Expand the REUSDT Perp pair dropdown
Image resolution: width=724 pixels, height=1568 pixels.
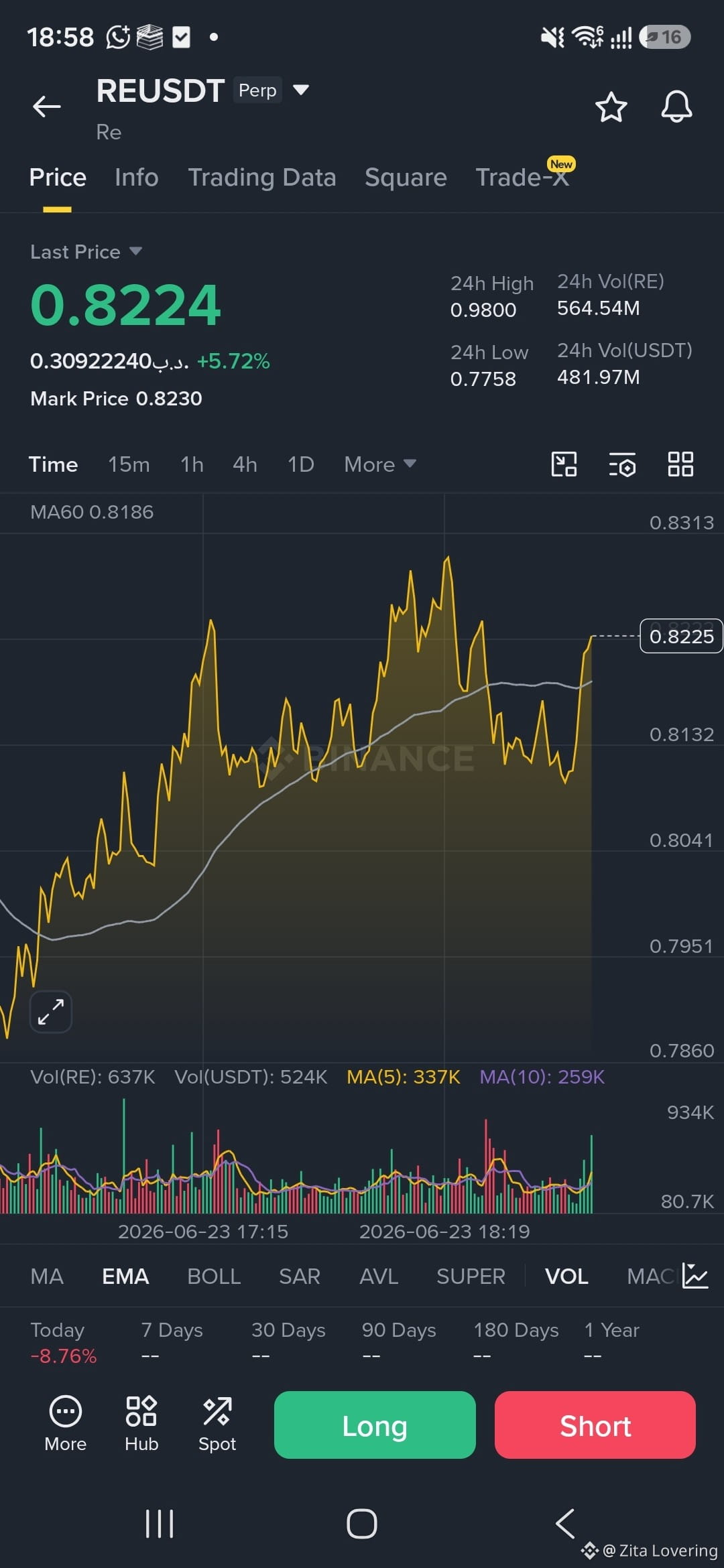pos(301,90)
